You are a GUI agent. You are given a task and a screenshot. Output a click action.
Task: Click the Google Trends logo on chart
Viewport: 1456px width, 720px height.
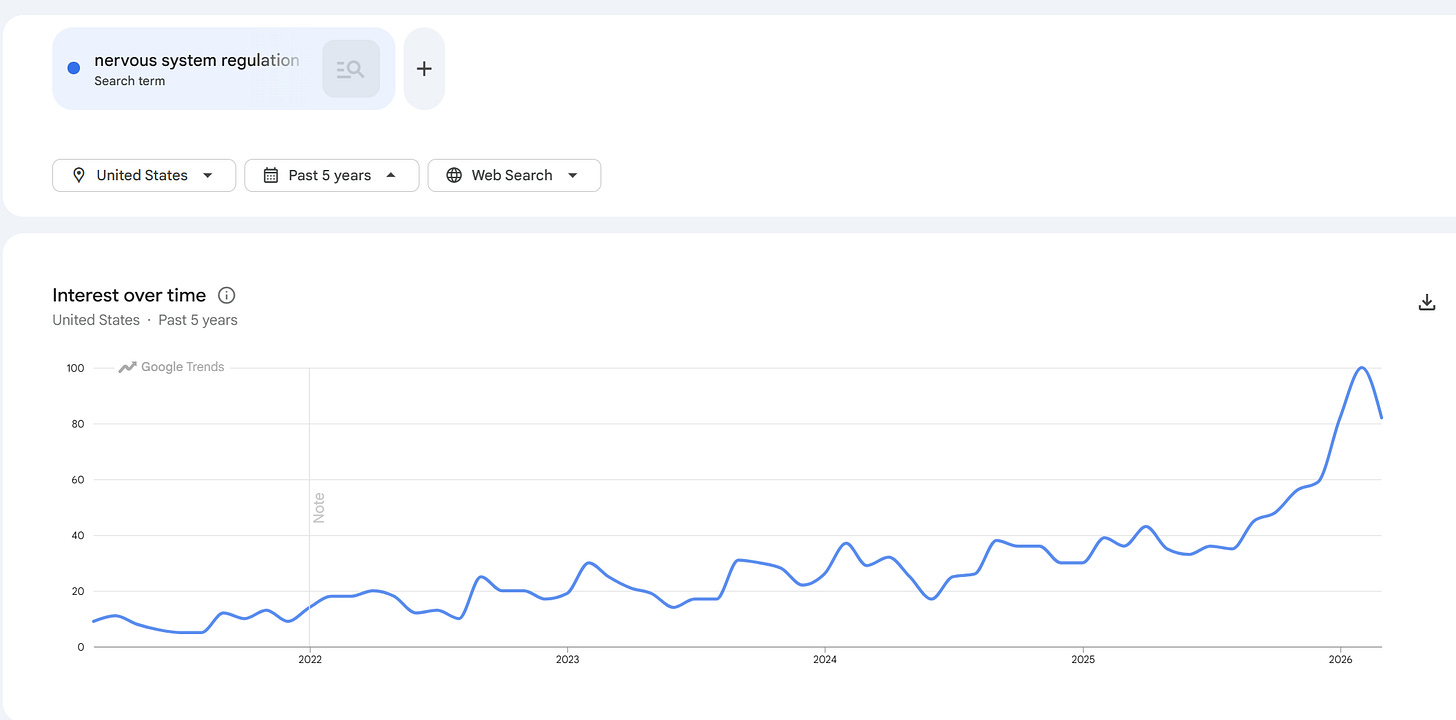(172, 367)
